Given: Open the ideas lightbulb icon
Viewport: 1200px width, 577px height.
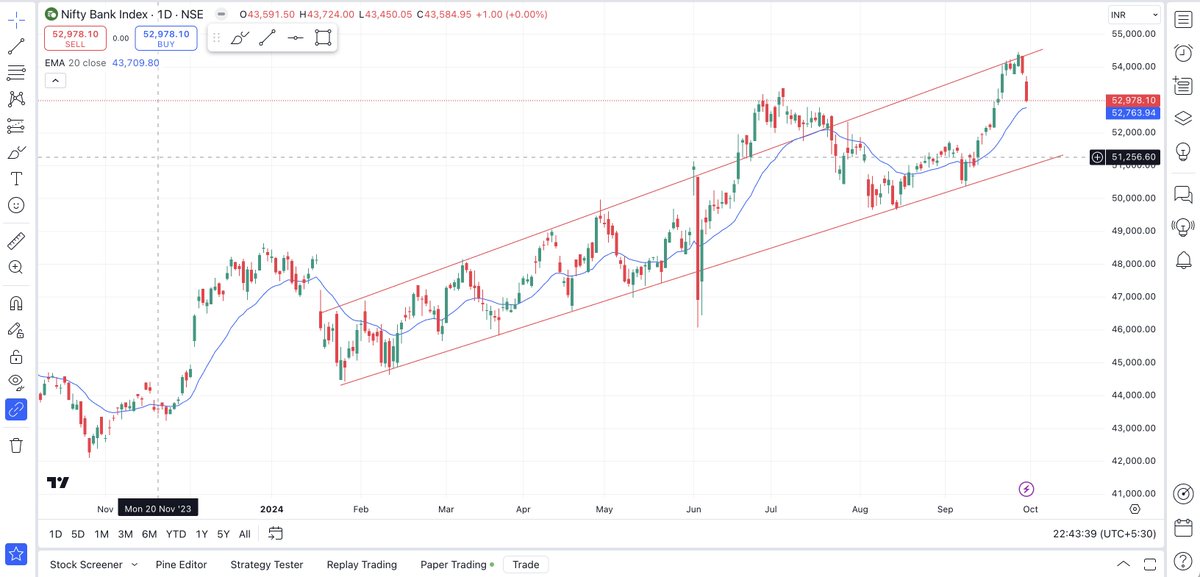Looking at the screenshot, I should [x=1183, y=150].
